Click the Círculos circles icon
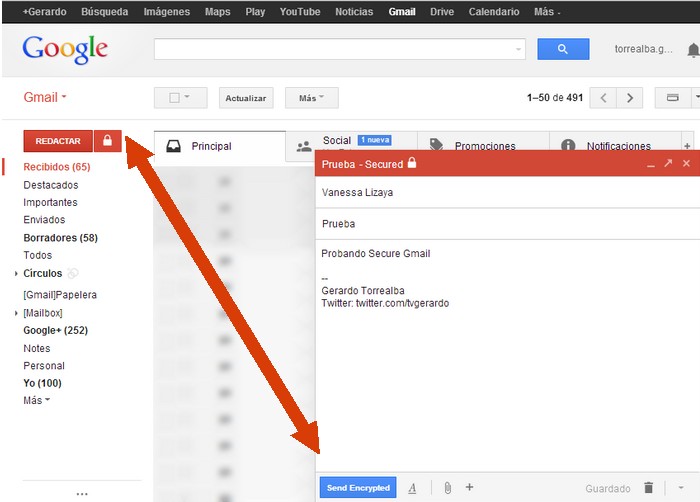The width and height of the screenshot is (700, 502). [x=73, y=273]
